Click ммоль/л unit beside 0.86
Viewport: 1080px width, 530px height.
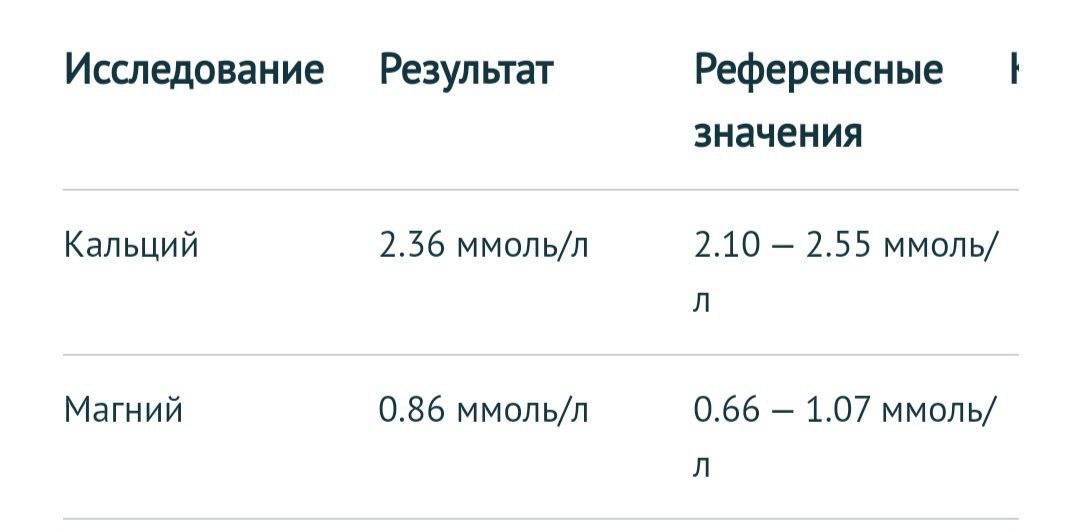pyautogui.click(x=523, y=411)
